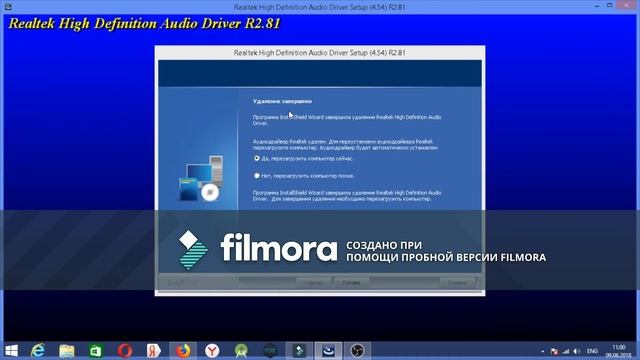Click the Назад button in the setup dialog
640x360 pixels.
tap(313, 282)
